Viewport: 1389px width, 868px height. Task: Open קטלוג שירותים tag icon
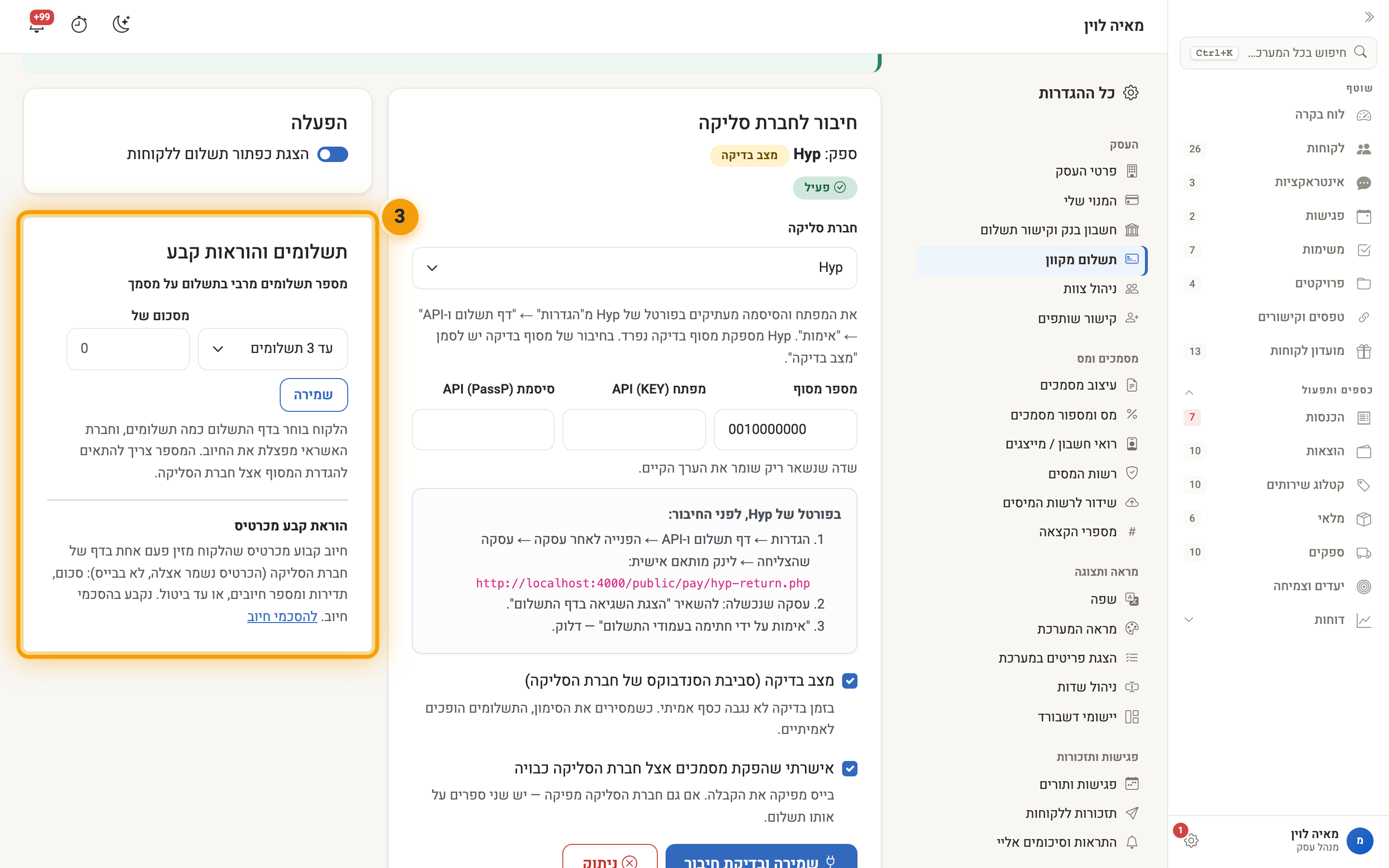[1364, 485]
